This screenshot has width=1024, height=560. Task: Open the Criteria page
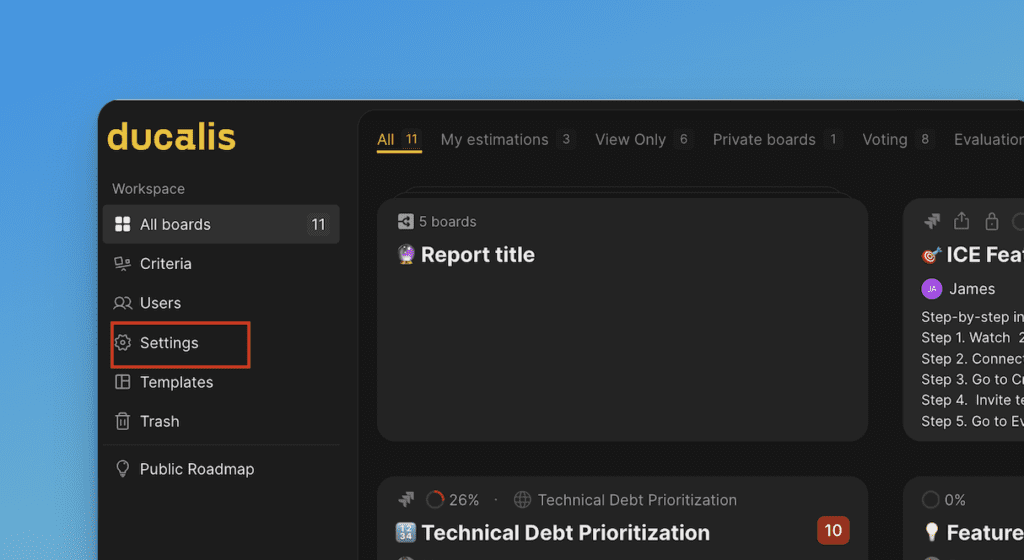165,264
